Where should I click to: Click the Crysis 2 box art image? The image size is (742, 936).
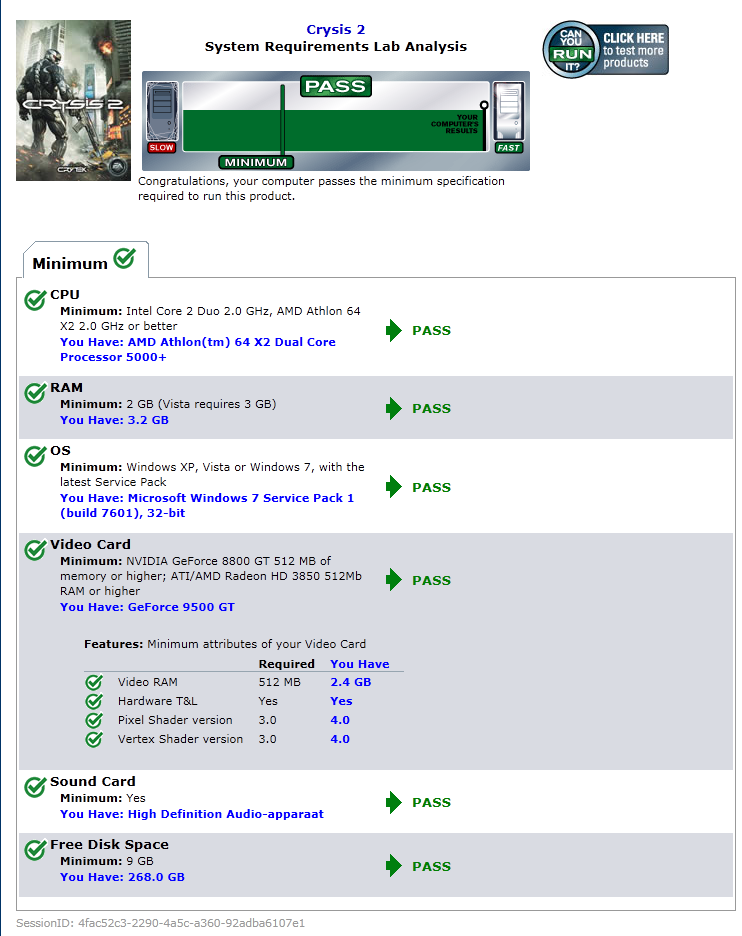click(x=73, y=100)
